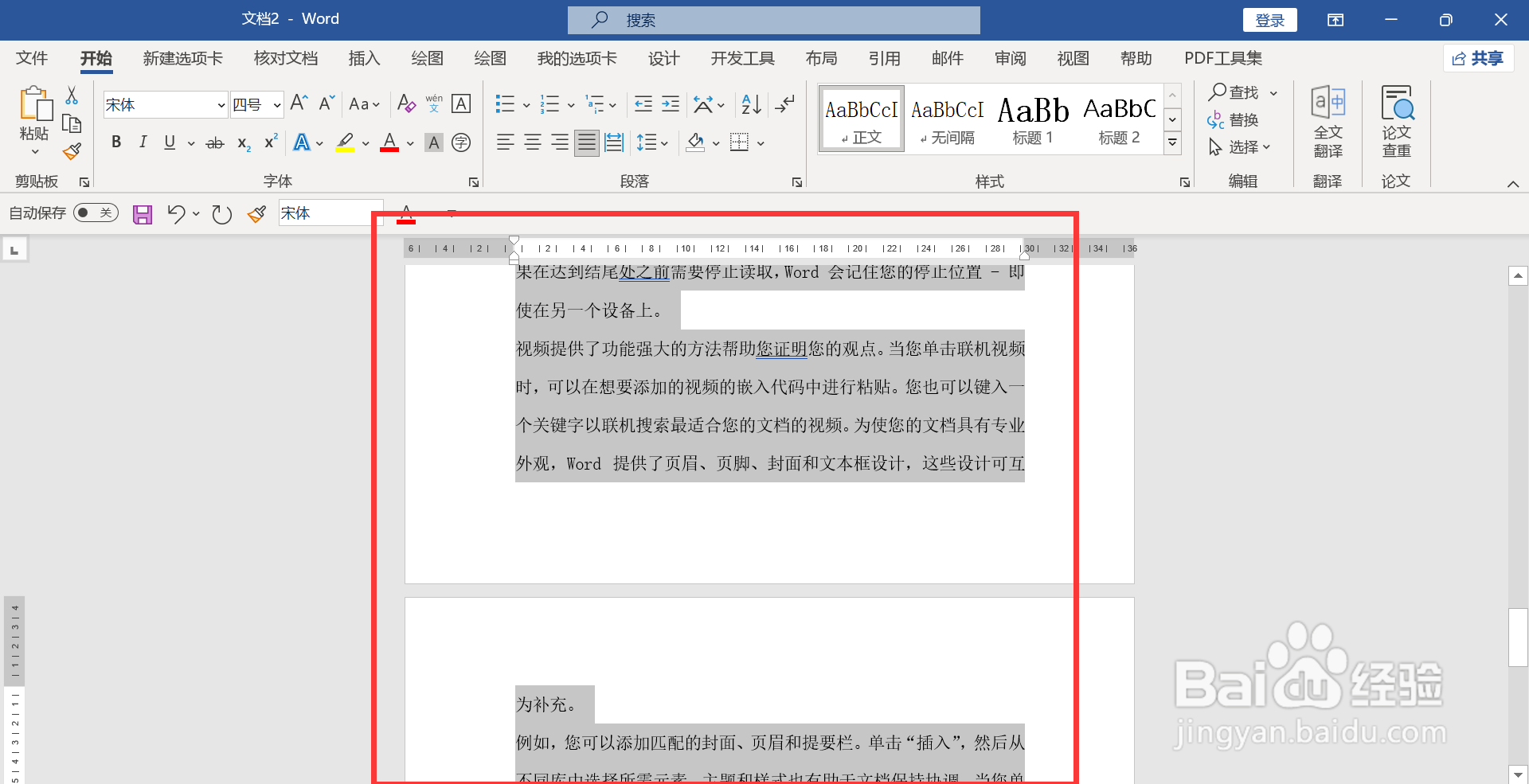Show or hide paragraph marks

pyautogui.click(x=785, y=104)
